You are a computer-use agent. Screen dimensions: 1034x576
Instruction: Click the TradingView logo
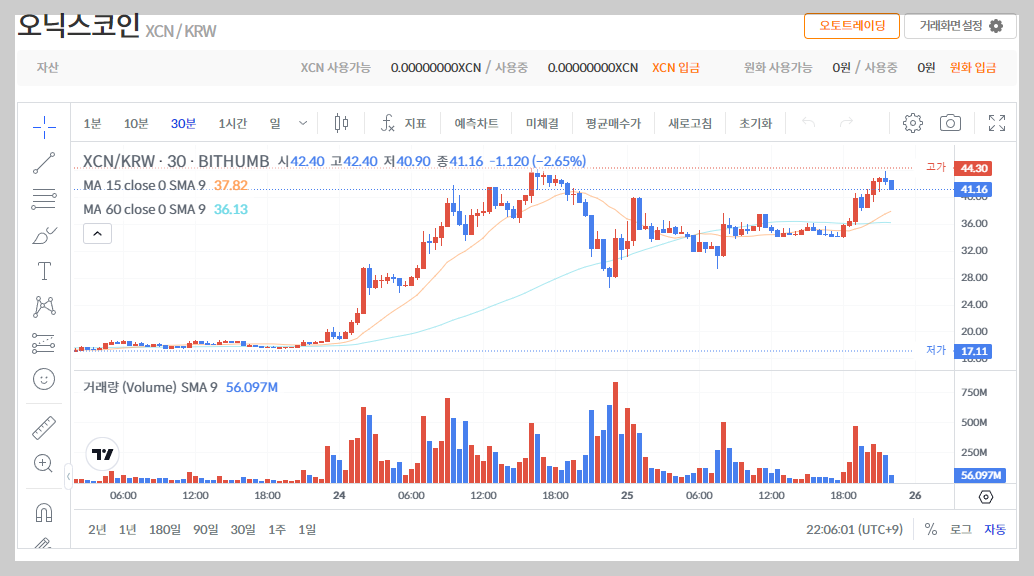coord(102,454)
